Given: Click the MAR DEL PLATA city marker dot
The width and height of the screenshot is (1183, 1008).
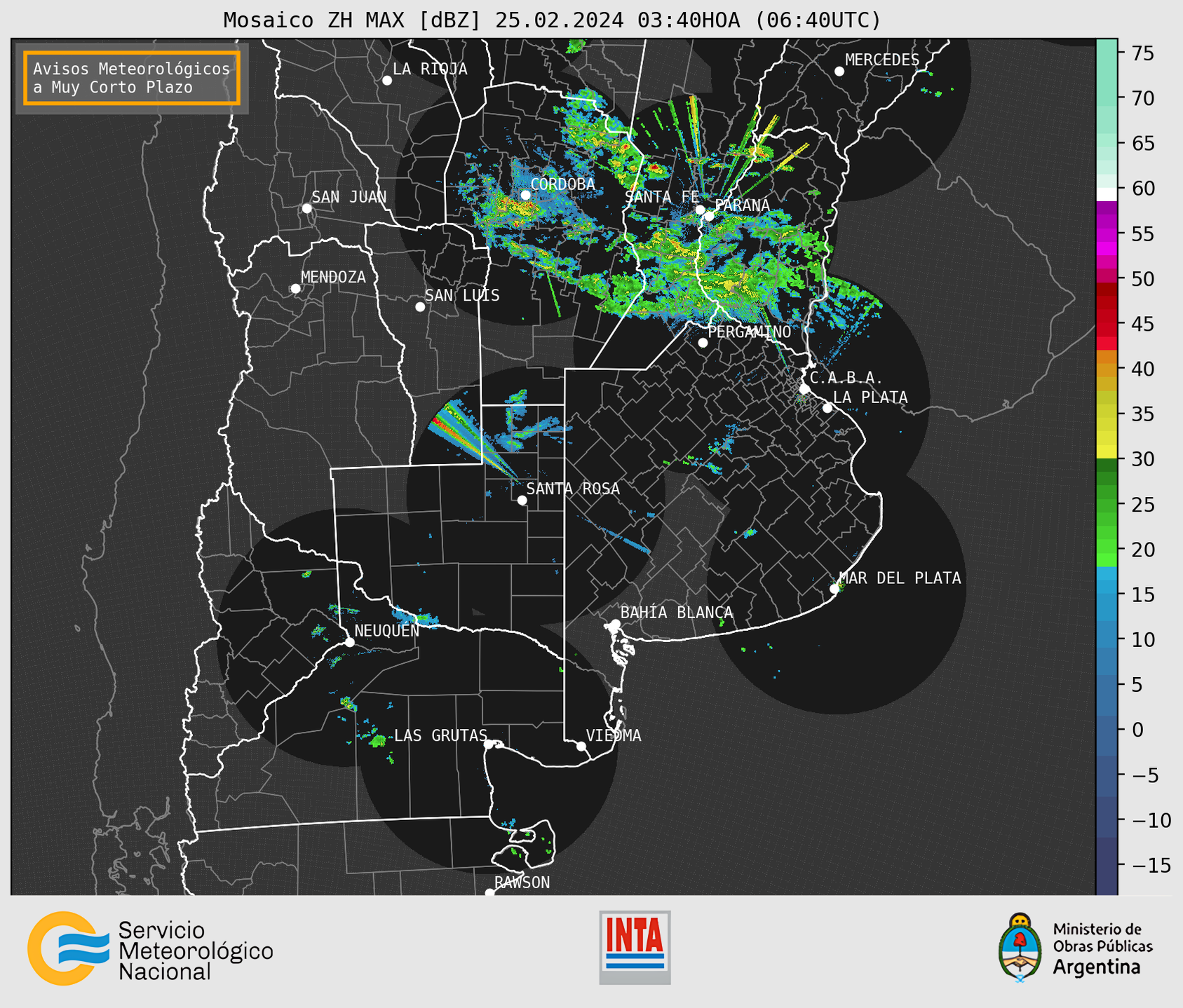Looking at the screenshot, I should [834, 589].
